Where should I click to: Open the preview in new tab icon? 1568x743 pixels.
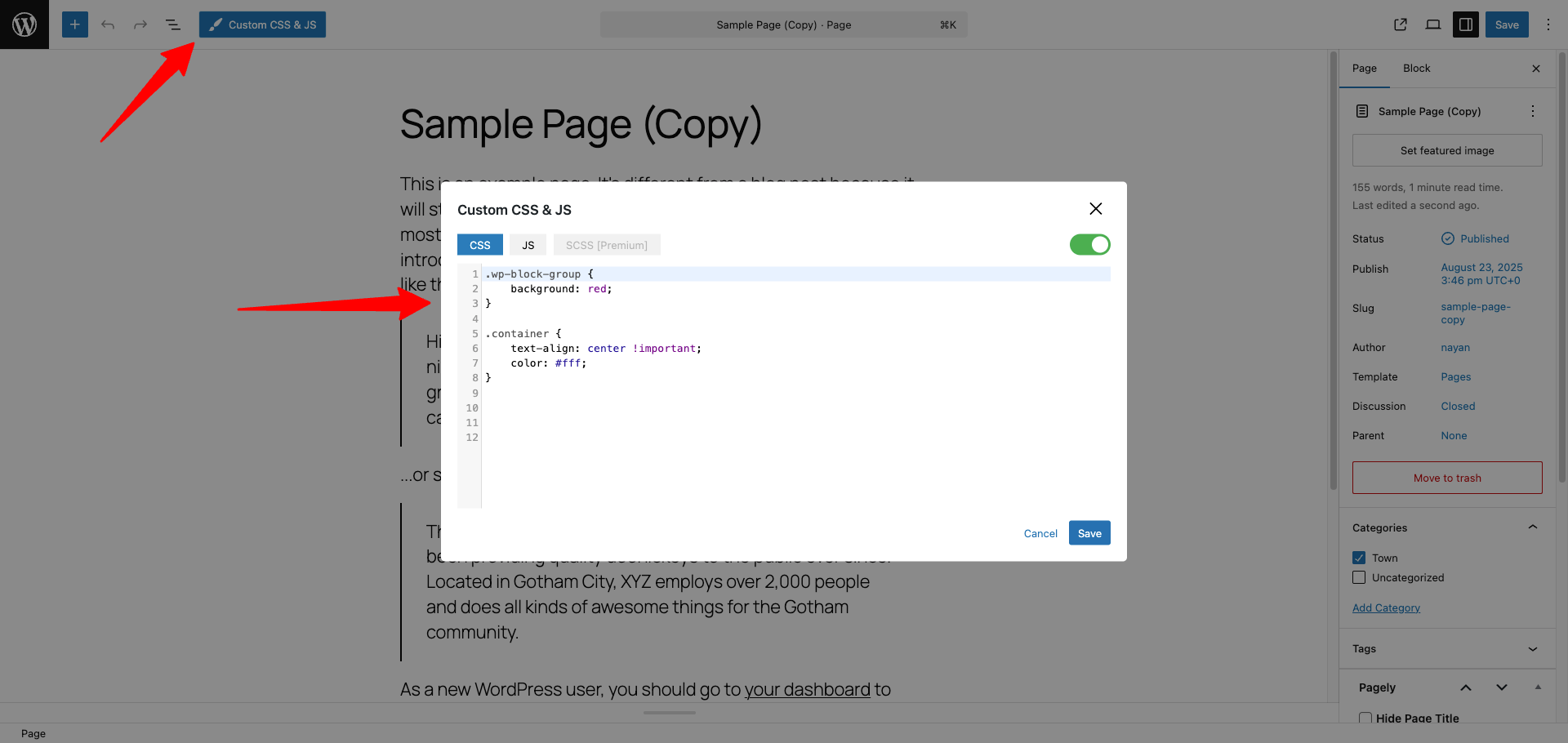1400,24
